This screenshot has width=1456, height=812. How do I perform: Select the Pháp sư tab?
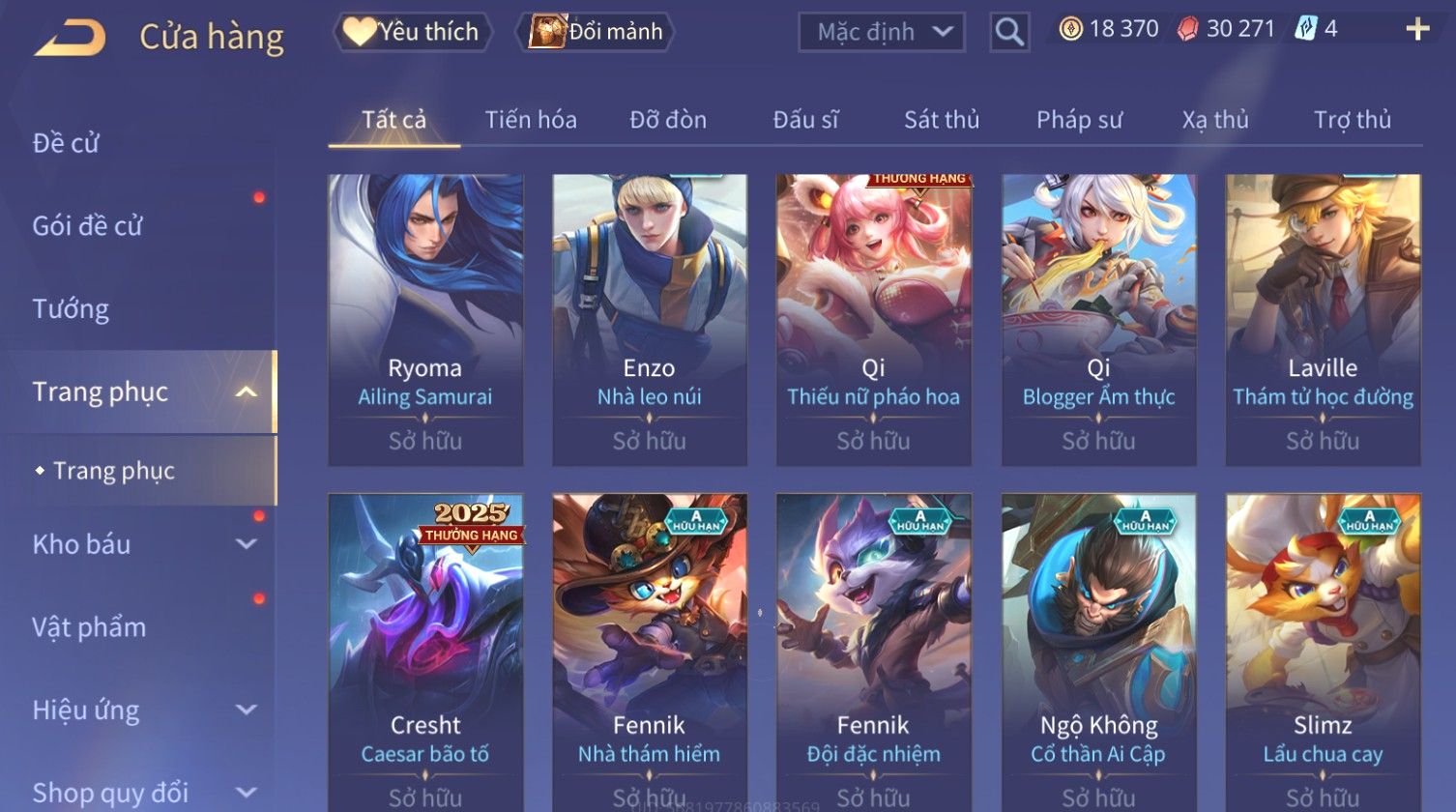coord(1079,120)
